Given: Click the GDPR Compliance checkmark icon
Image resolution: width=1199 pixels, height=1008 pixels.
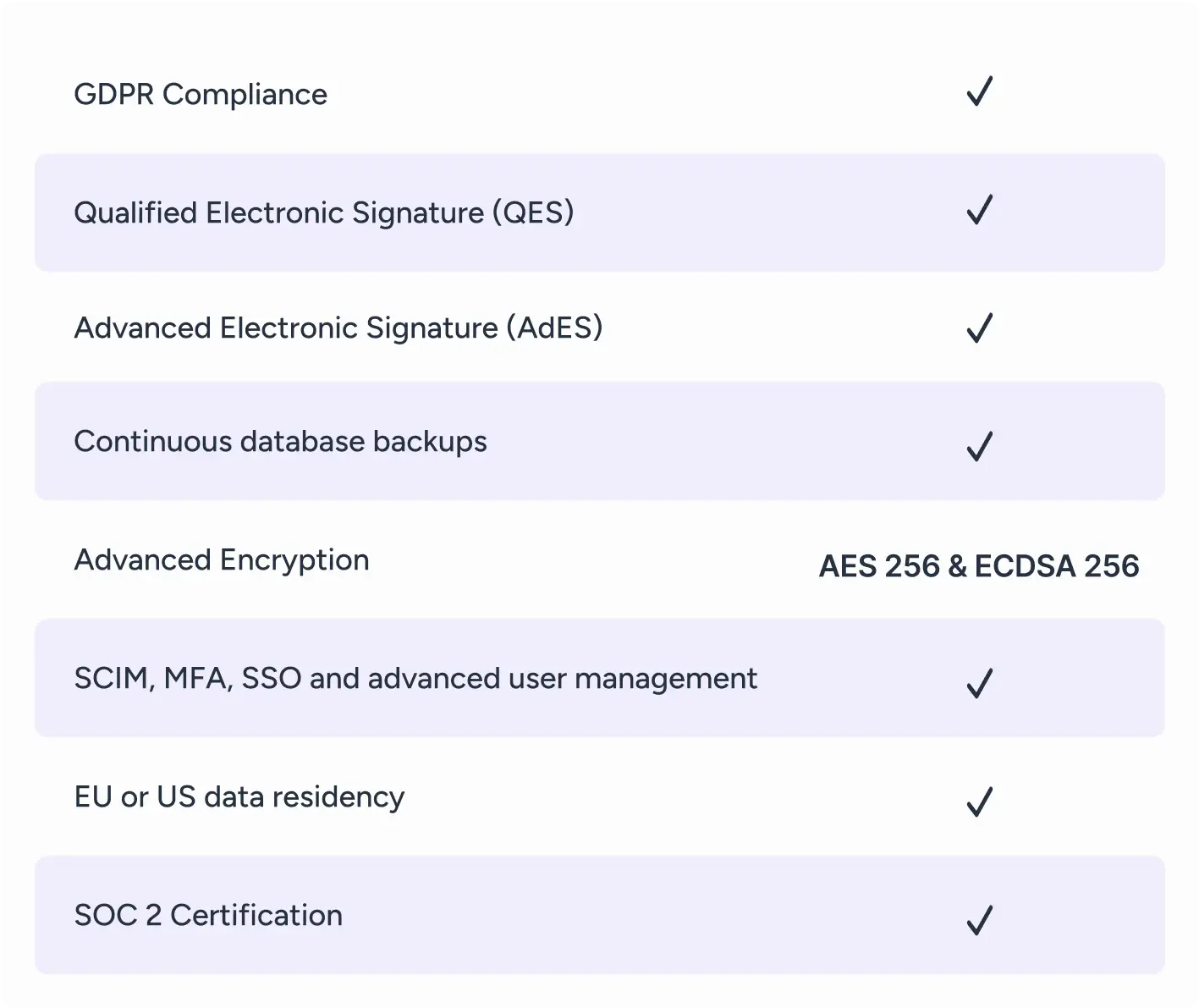Looking at the screenshot, I should pyautogui.click(x=979, y=91).
